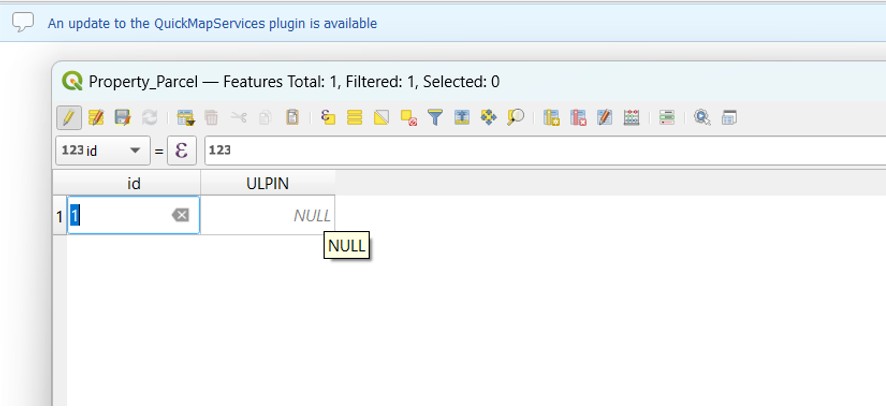Click the New field icon

pyautogui.click(x=551, y=117)
